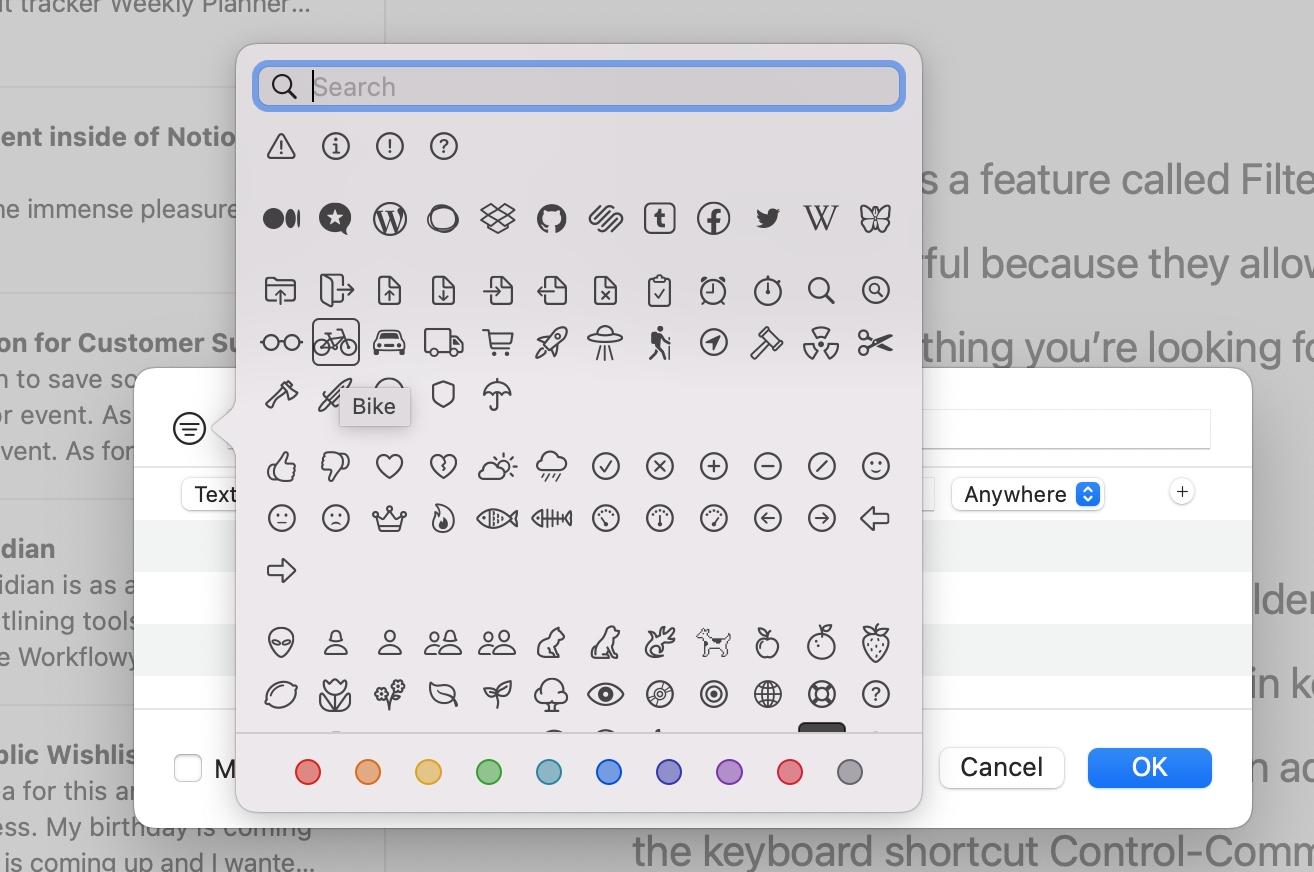Choose the lifebuoy icon

821,694
